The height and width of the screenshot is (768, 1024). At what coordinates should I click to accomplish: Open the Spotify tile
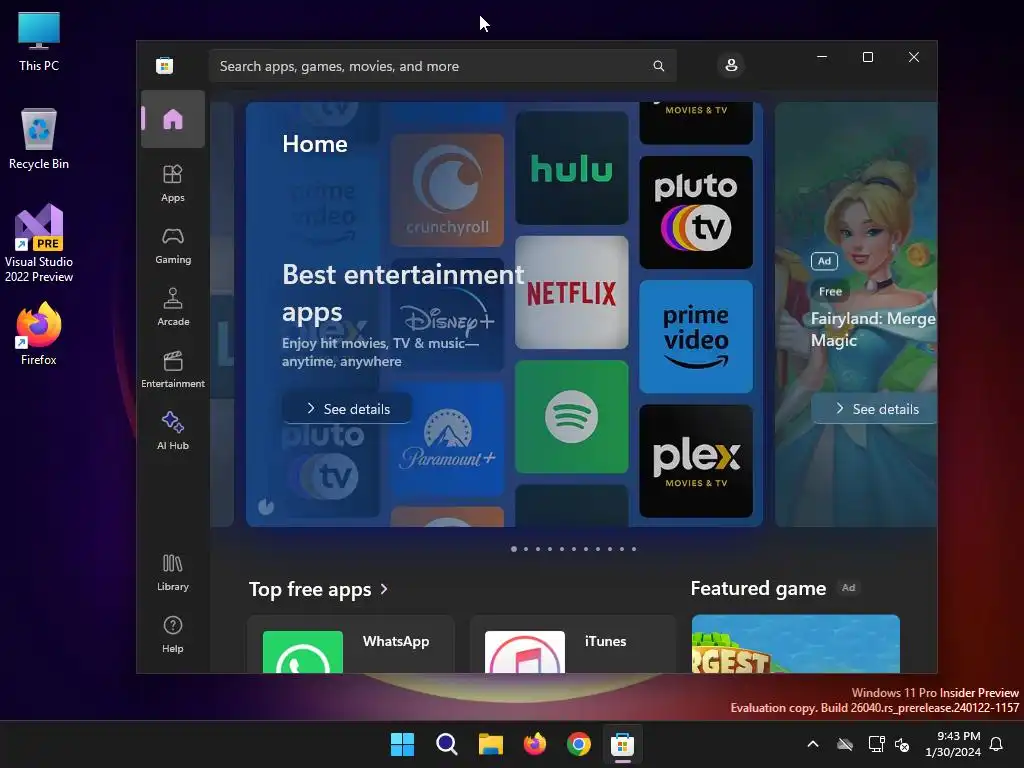pyautogui.click(x=571, y=417)
